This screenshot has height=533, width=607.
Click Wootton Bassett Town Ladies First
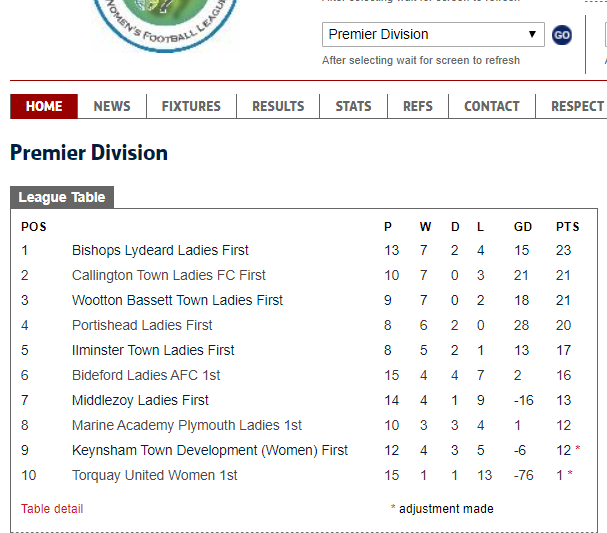pos(177,300)
